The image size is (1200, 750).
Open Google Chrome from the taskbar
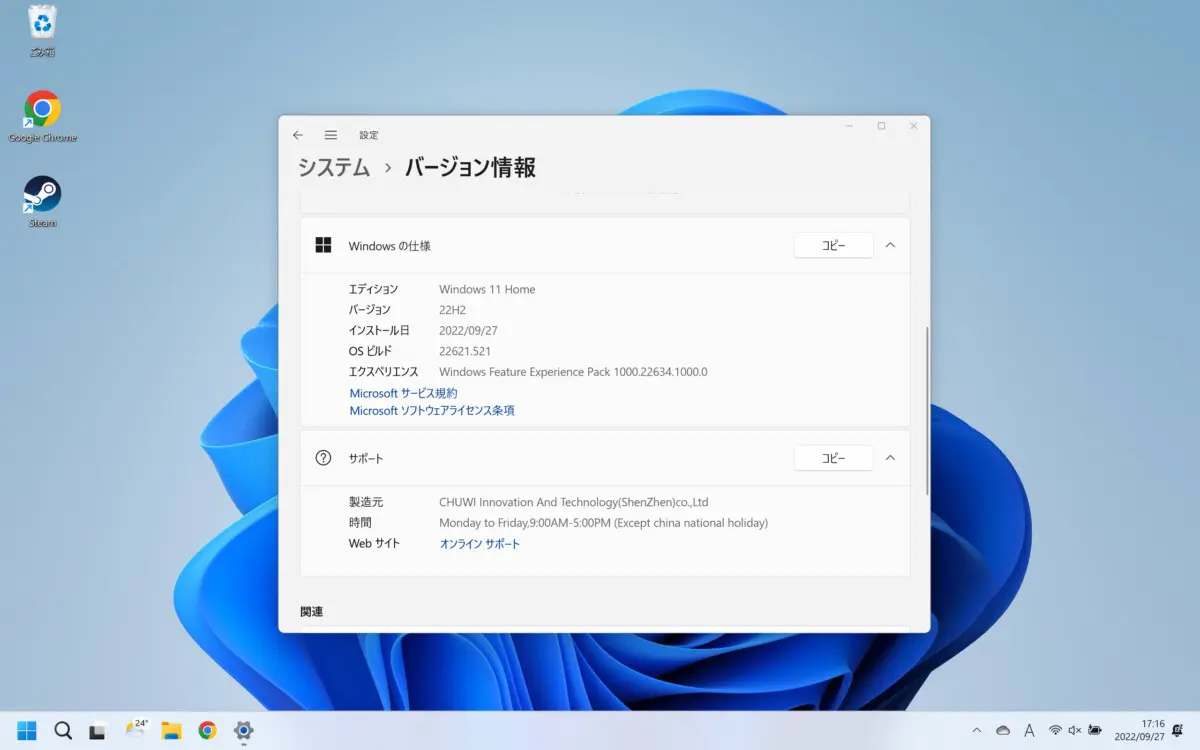click(207, 731)
